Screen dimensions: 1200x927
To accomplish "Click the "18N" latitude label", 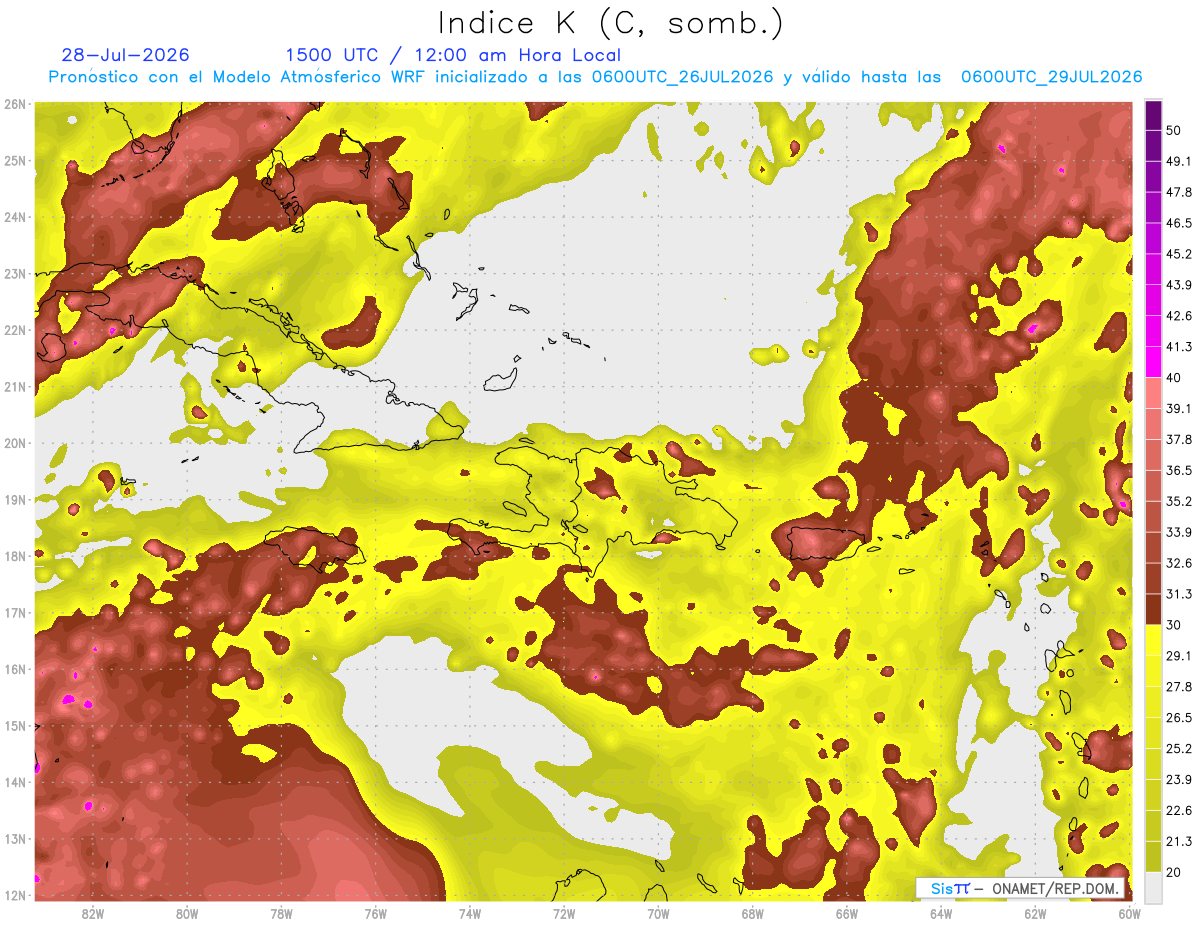I will pos(15,556).
